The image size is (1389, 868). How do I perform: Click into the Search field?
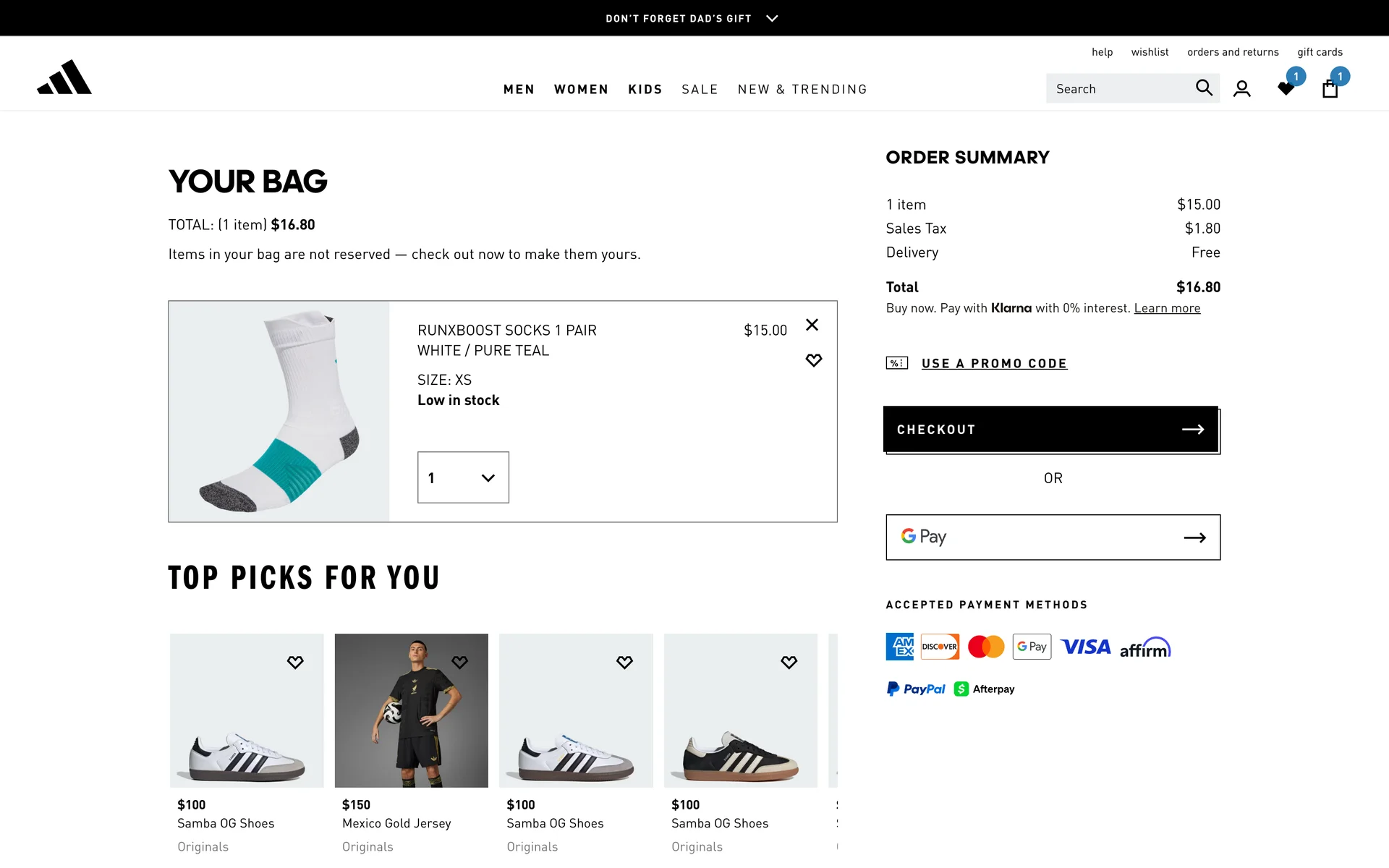1118,88
